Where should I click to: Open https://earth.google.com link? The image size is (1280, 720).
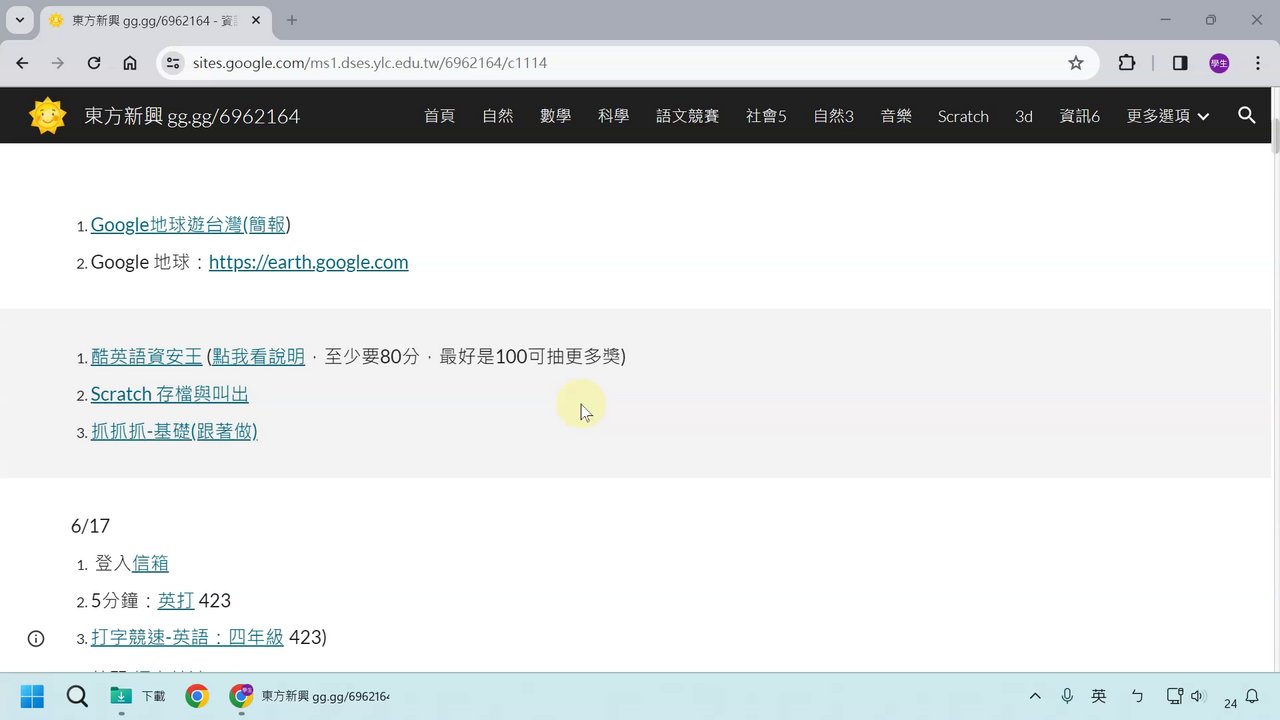point(308,262)
